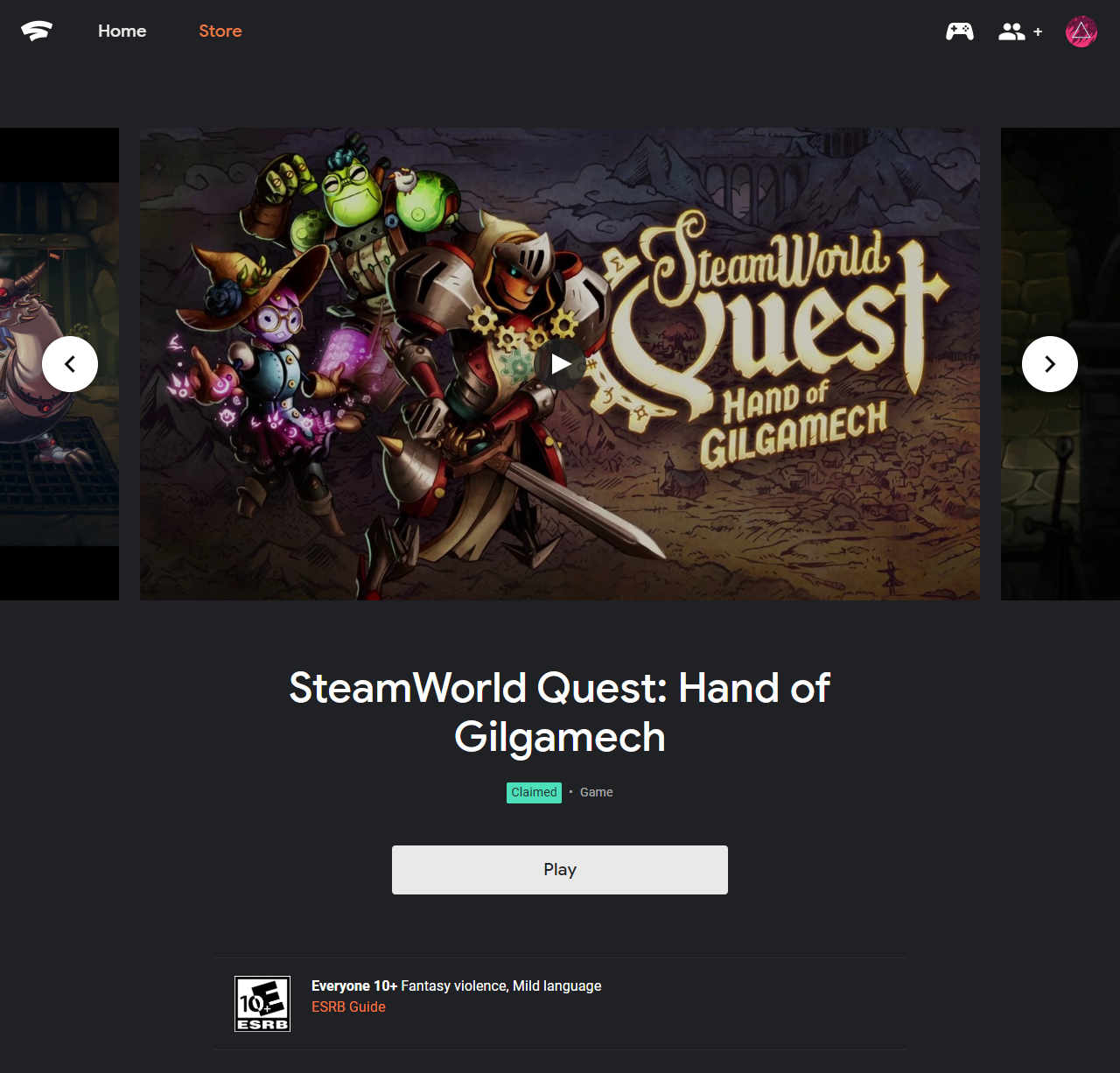
Task: Click the Everyone 10+ Fantasy violence text
Action: click(456, 986)
